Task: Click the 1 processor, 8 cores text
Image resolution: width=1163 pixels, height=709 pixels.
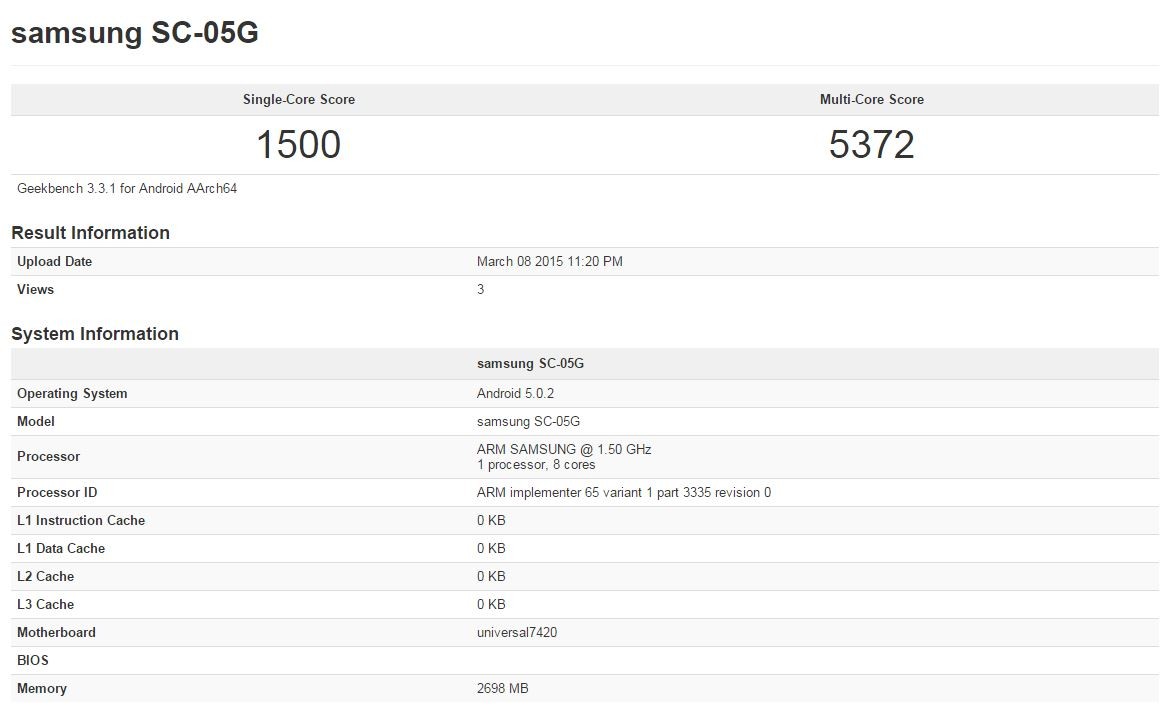Action: 536,464
